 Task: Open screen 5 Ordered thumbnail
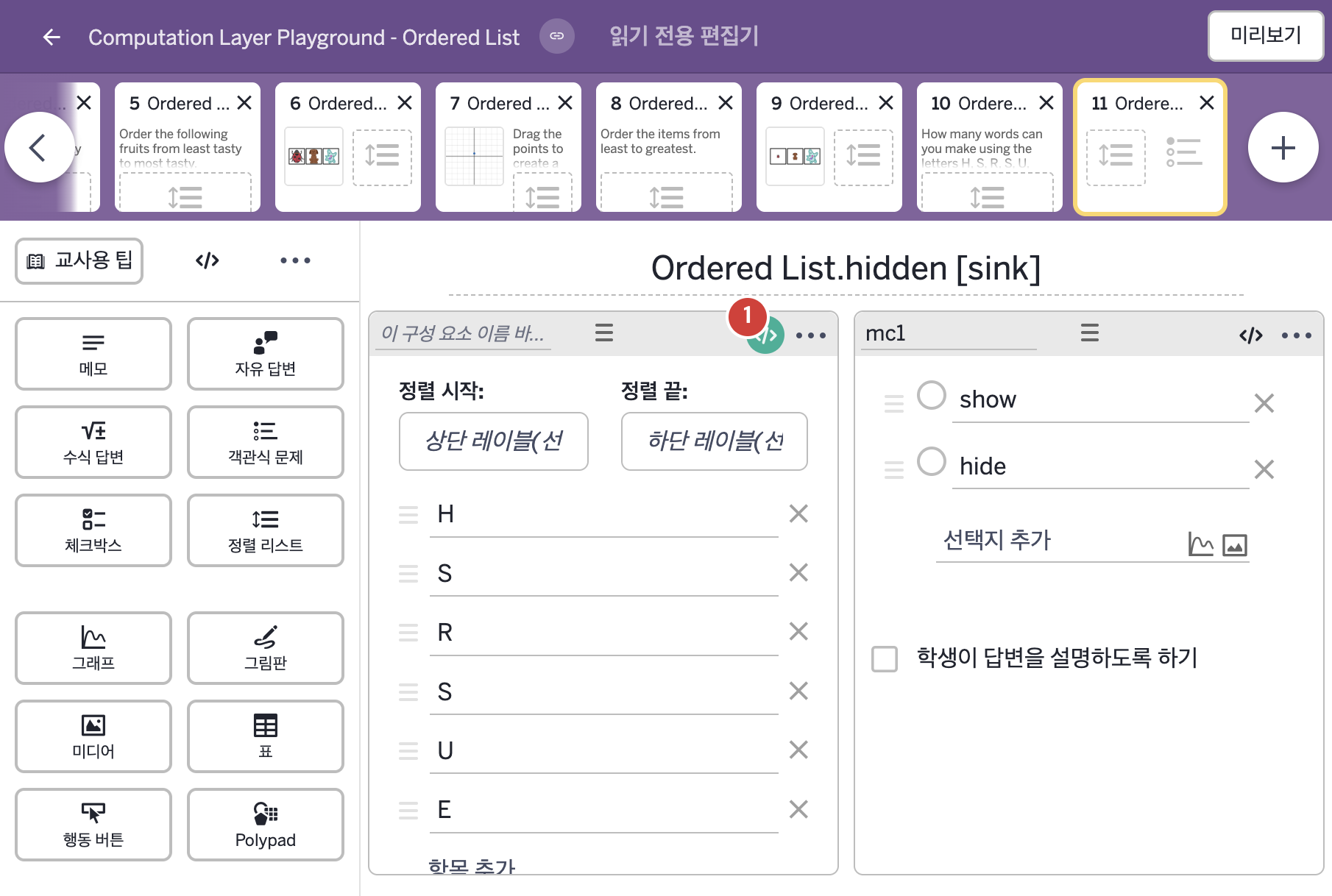pos(188,147)
